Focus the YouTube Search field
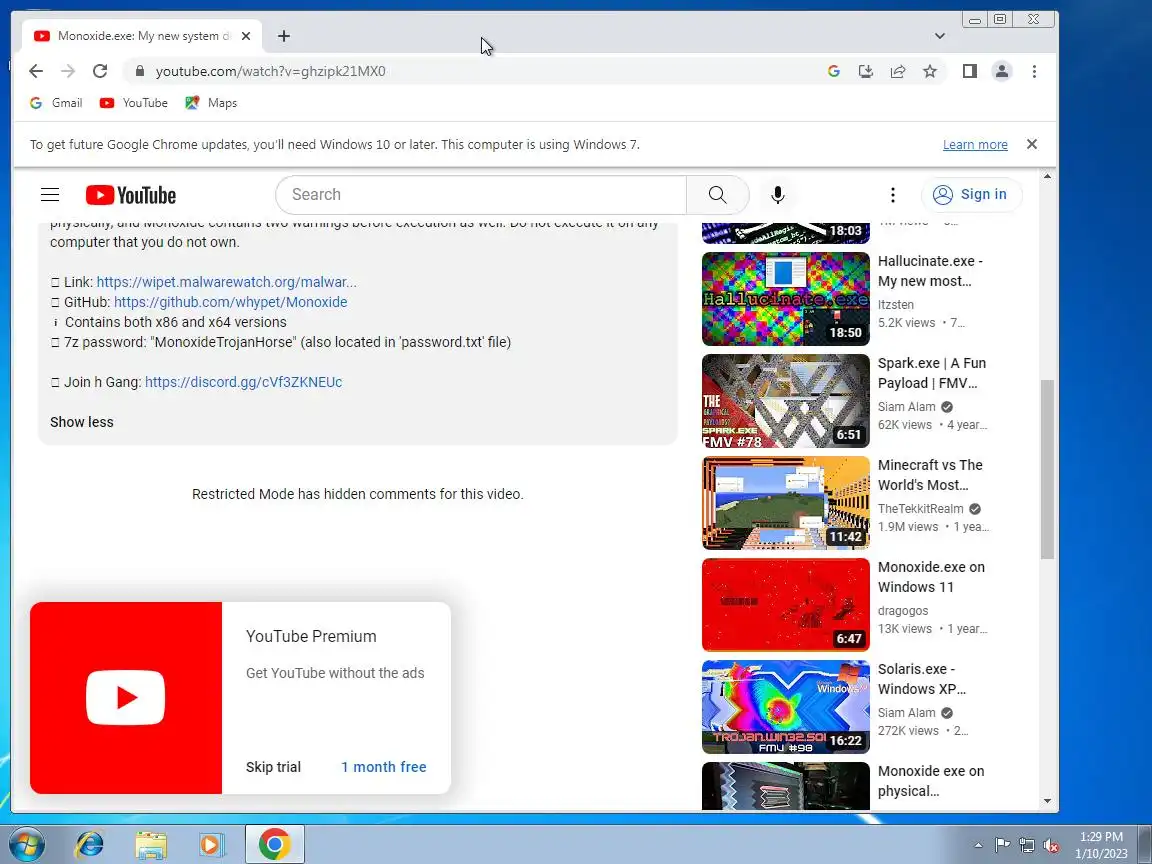Image resolution: width=1152 pixels, height=864 pixels. [481, 195]
